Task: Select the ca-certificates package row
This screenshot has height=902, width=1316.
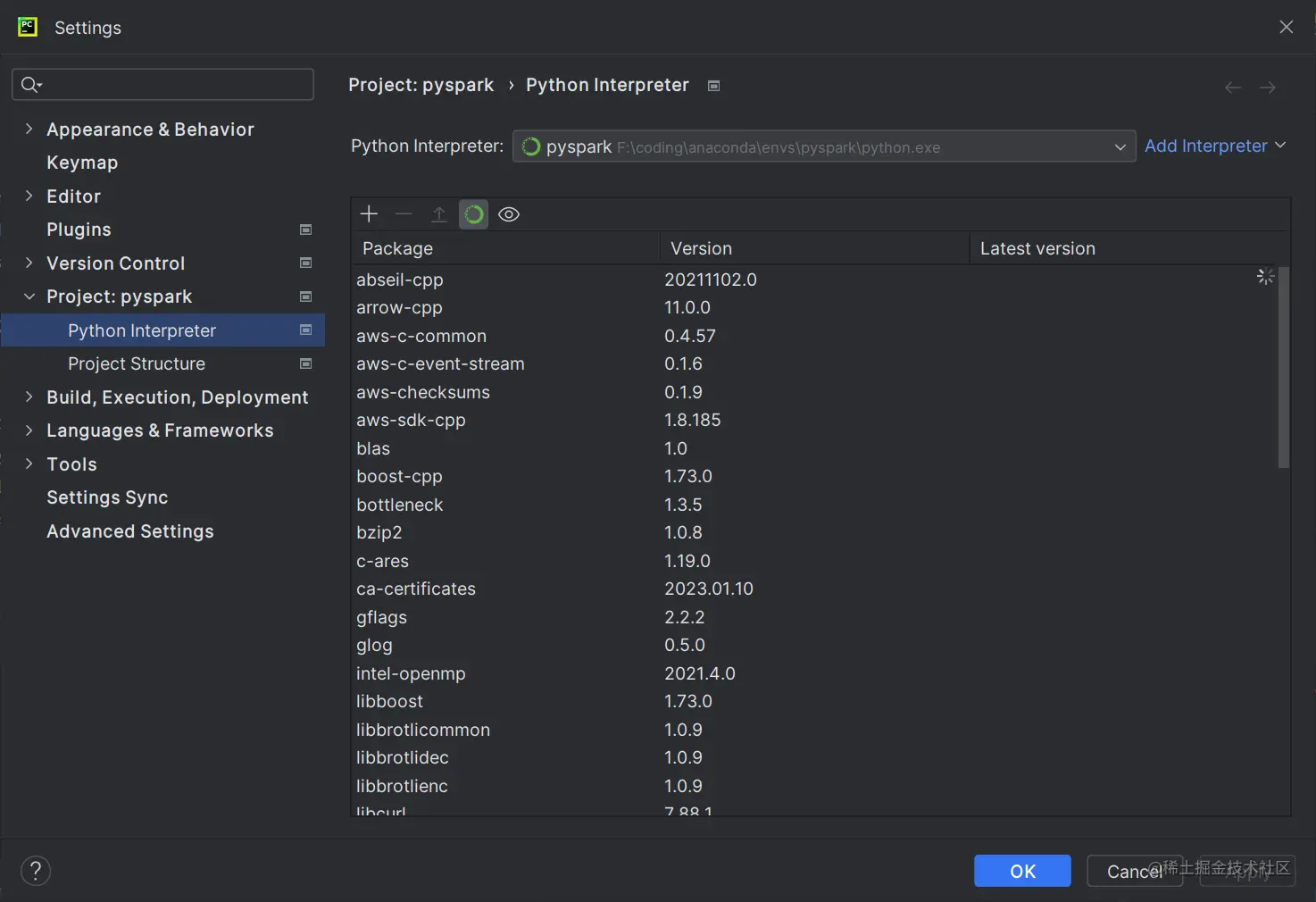Action: 815,589
